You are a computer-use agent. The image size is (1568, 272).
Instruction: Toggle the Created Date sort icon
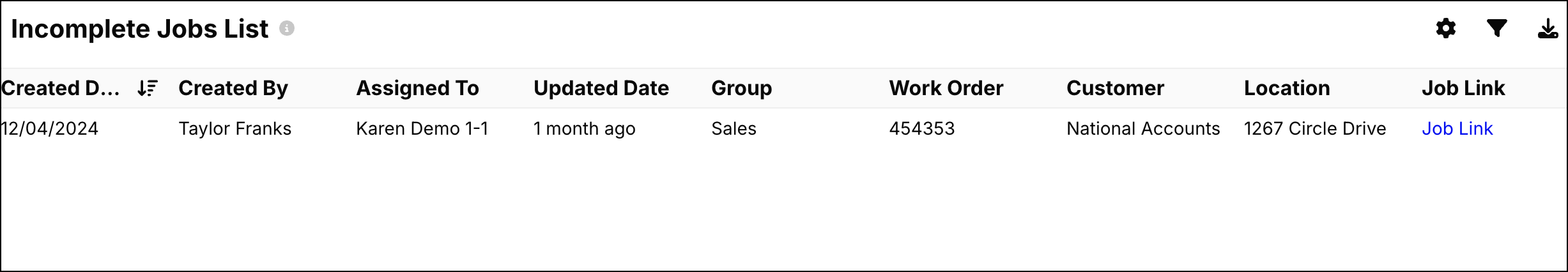pos(148,88)
